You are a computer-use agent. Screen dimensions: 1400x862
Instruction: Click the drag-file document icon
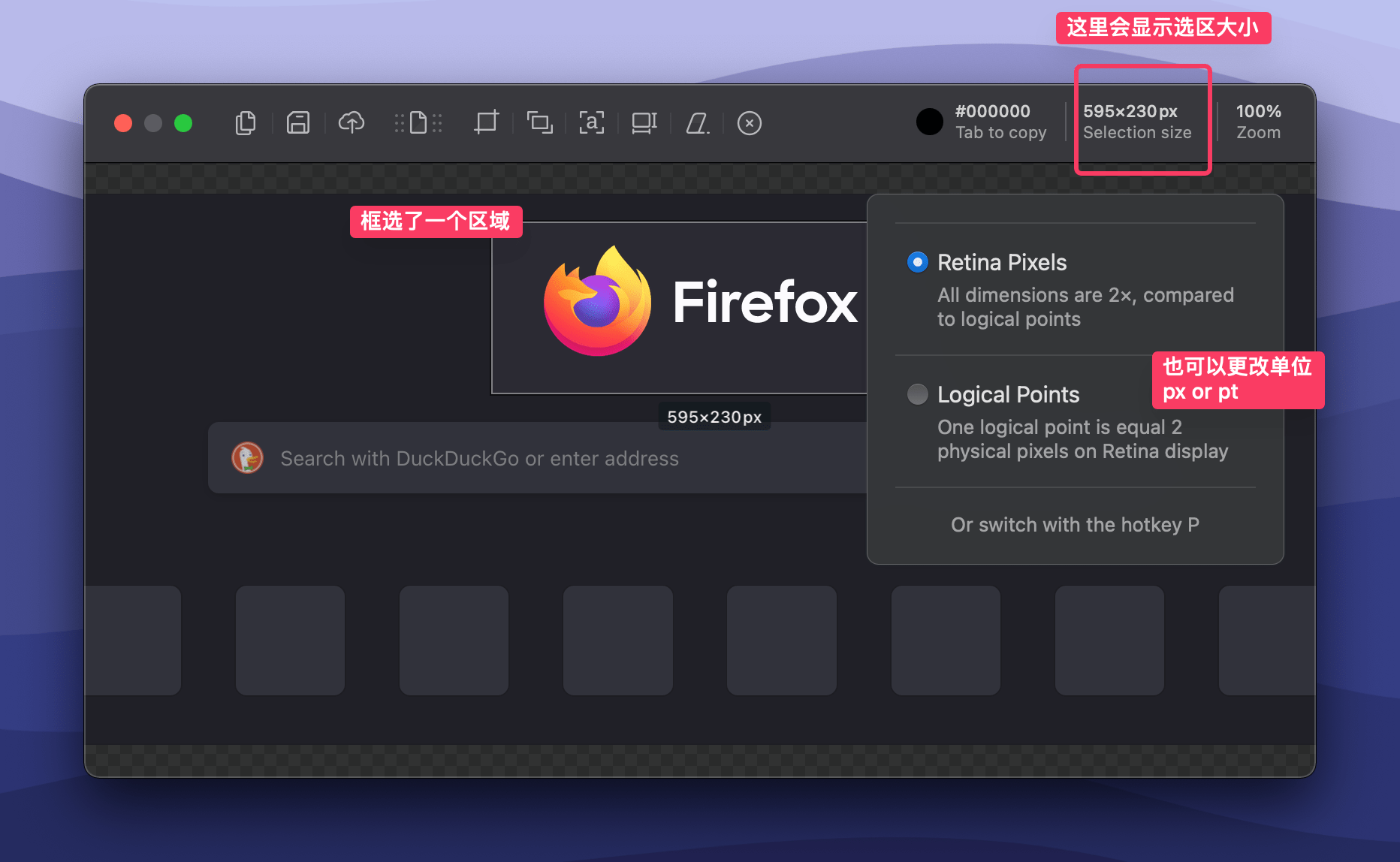pos(418,122)
